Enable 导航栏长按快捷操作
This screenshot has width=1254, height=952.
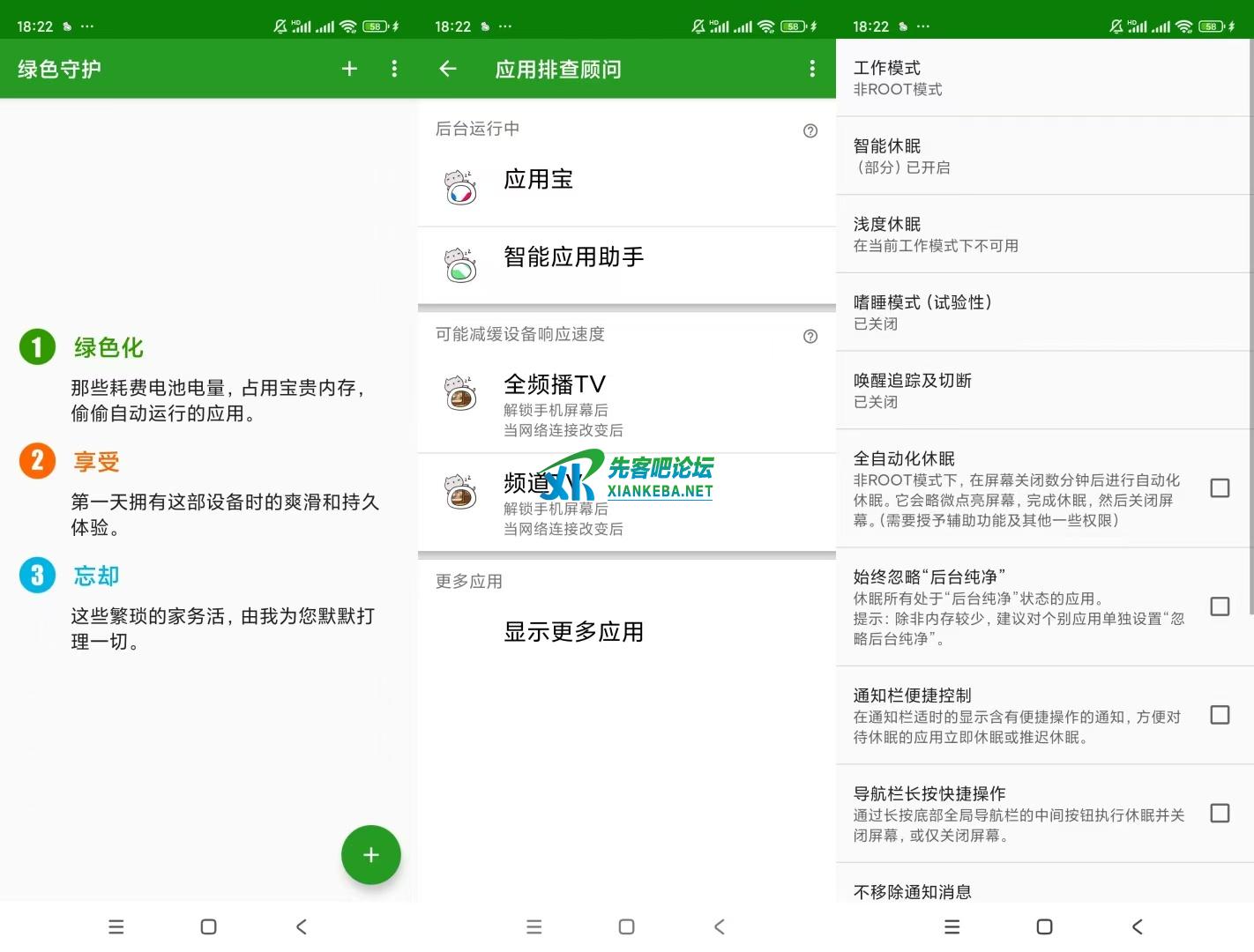pyautogui.click(x=1220, y=813)
